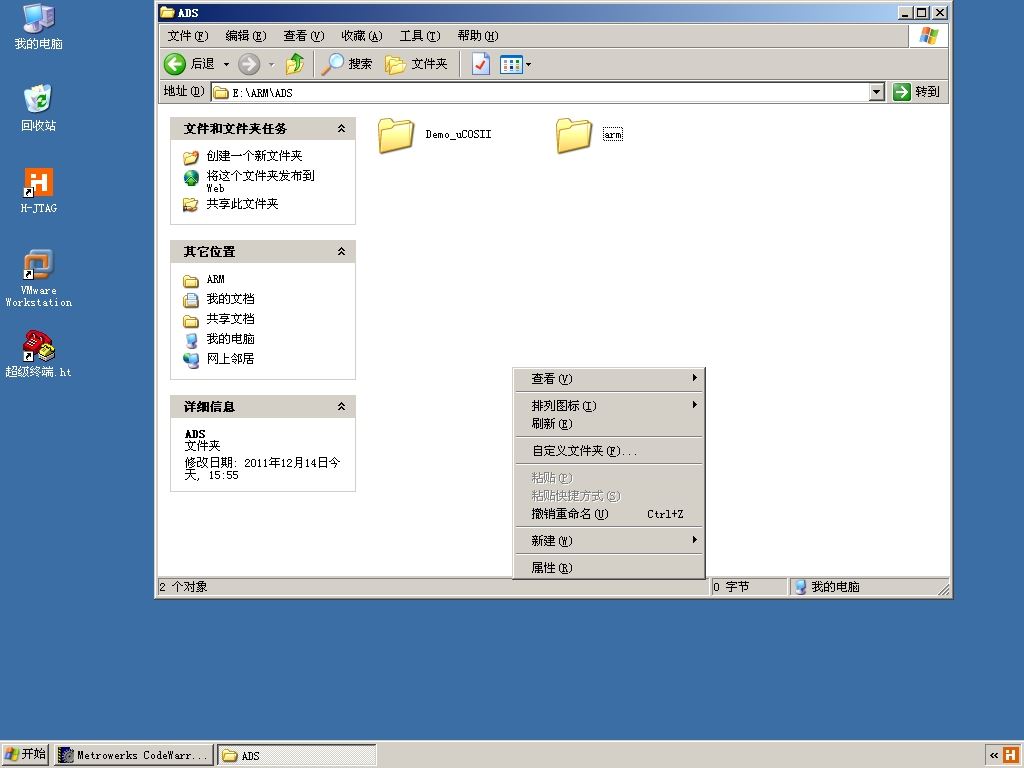Open the Favorites menu
This screenshot has width=1024, height=768.
[362, 36]
